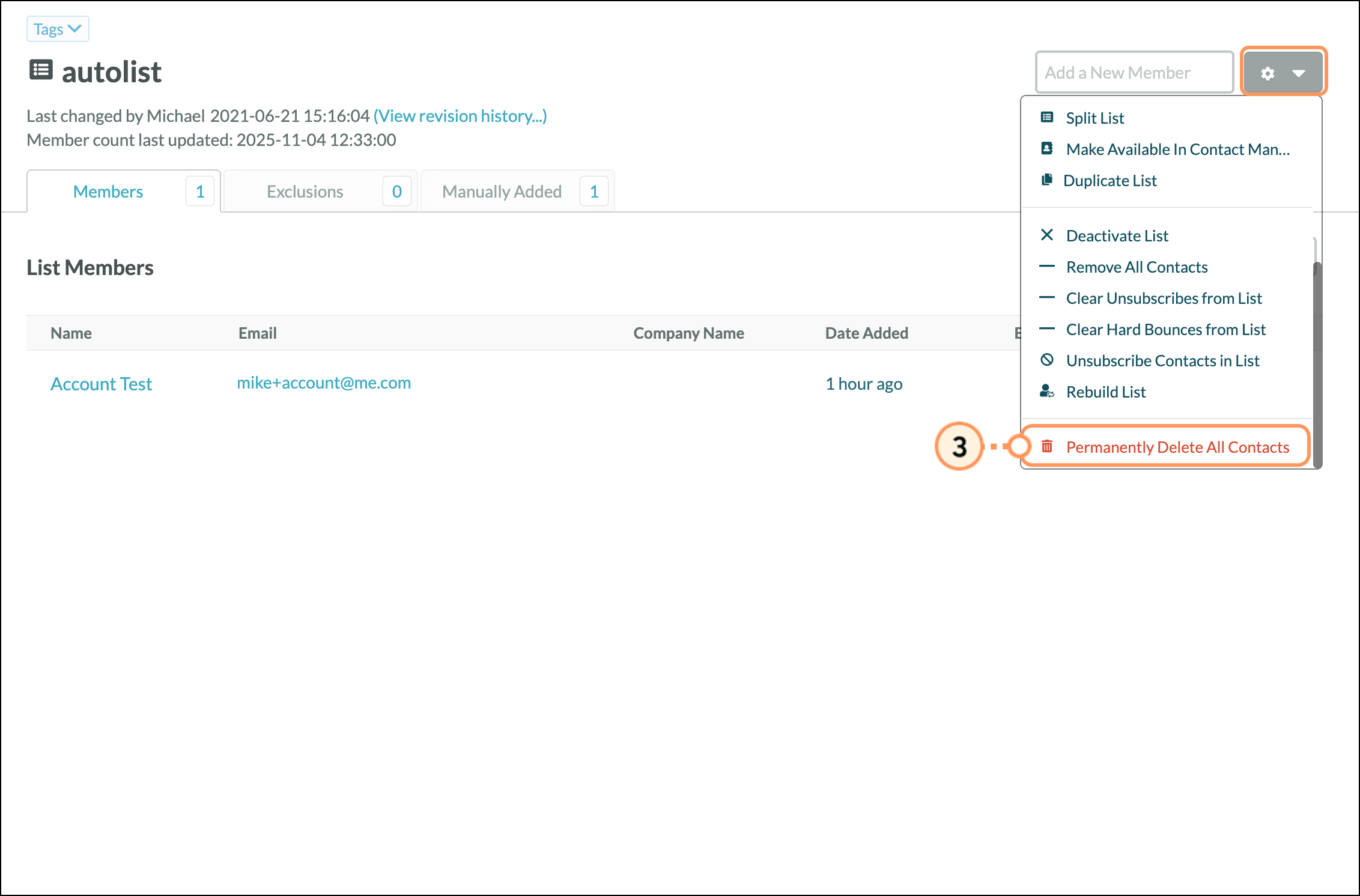Select Clear Unsubscribes from List
The width and height of the screenshot is (1360, 896).
pyautogui.click(x=1164, y=298)
